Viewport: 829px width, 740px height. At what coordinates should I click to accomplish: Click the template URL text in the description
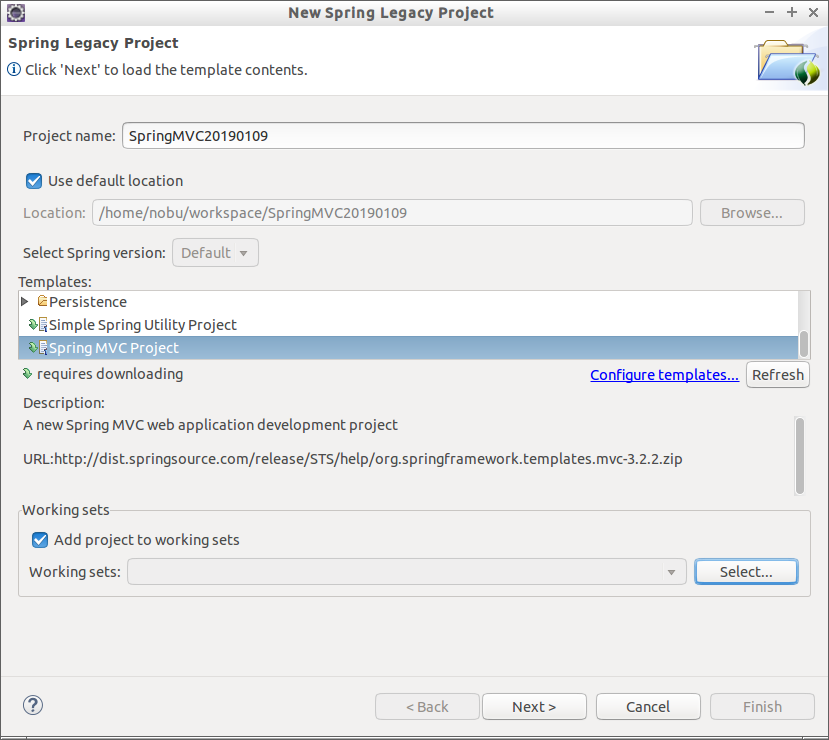(353, 459)
